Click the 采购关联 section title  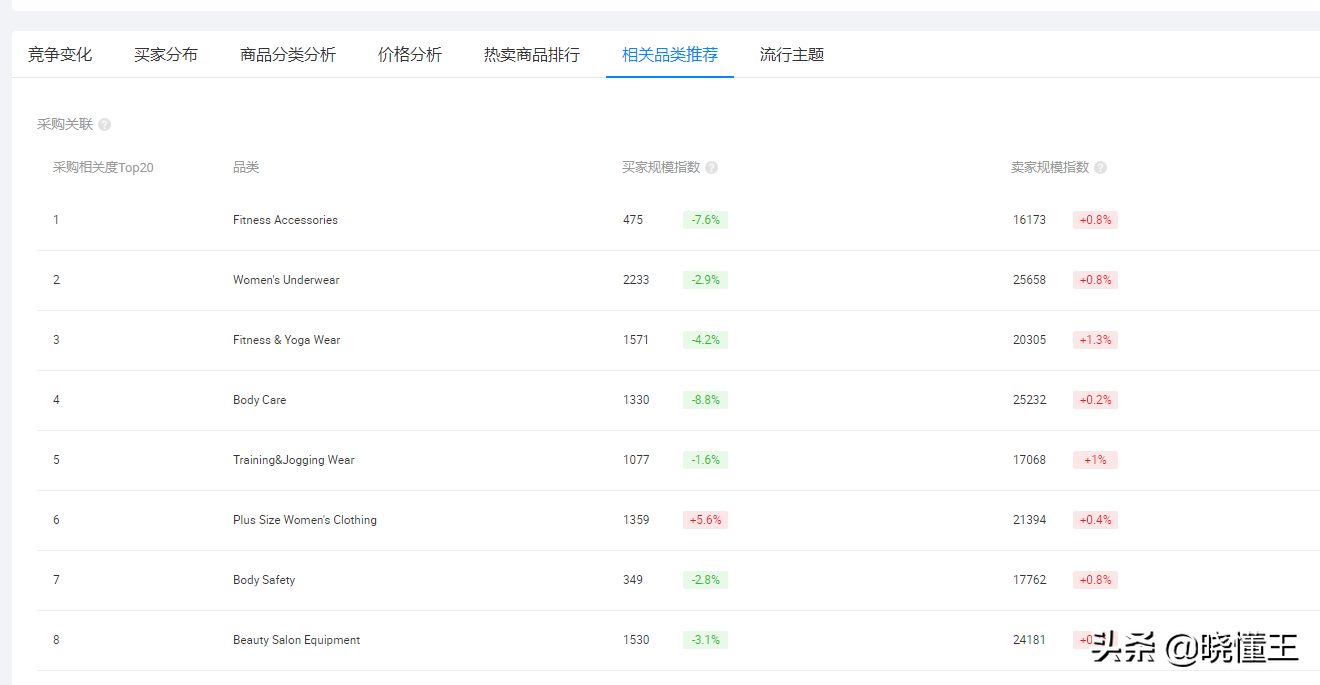click(x=65, y=125)
